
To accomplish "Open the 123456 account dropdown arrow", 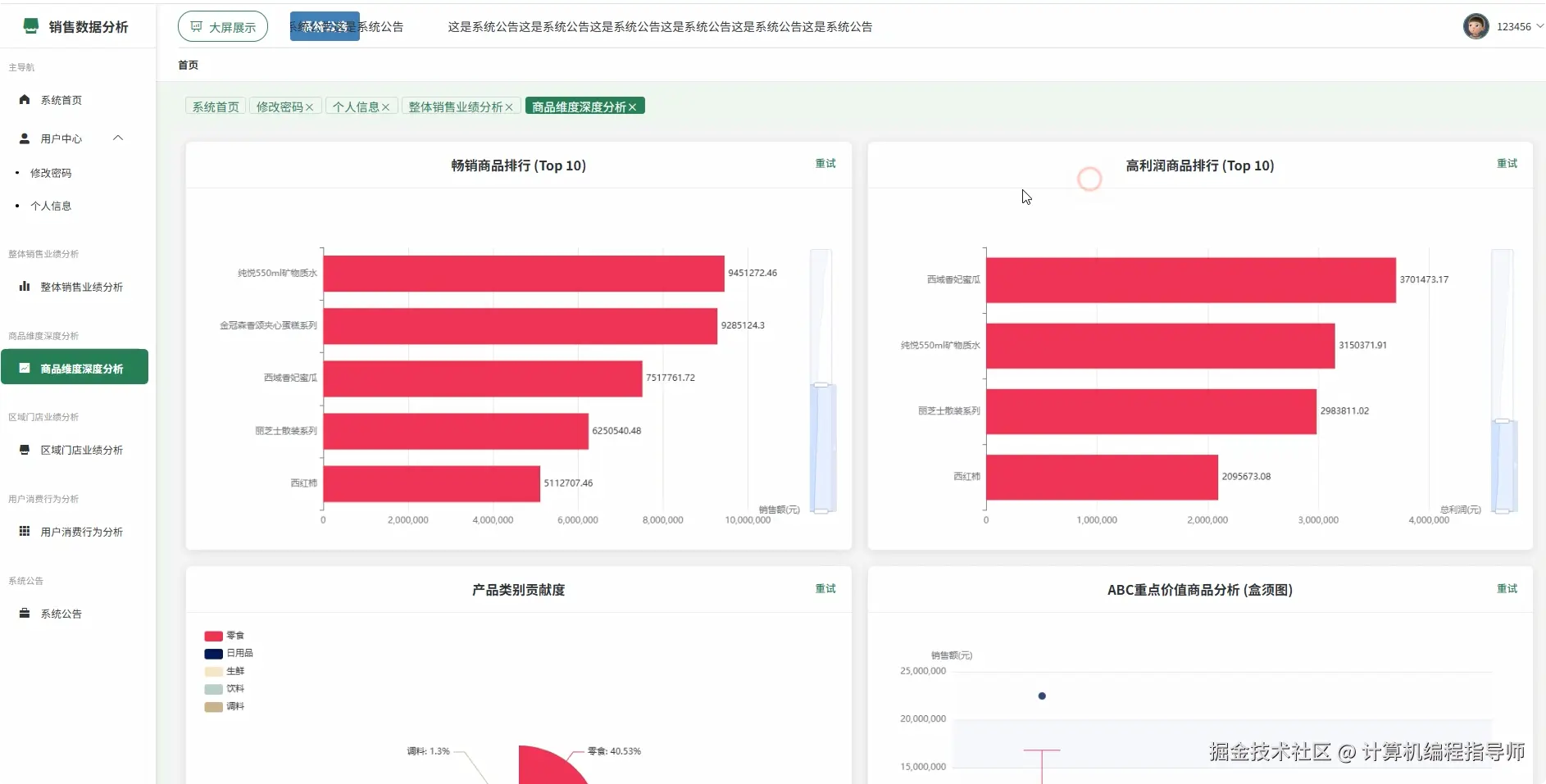I will click(x=1539, y=26).
